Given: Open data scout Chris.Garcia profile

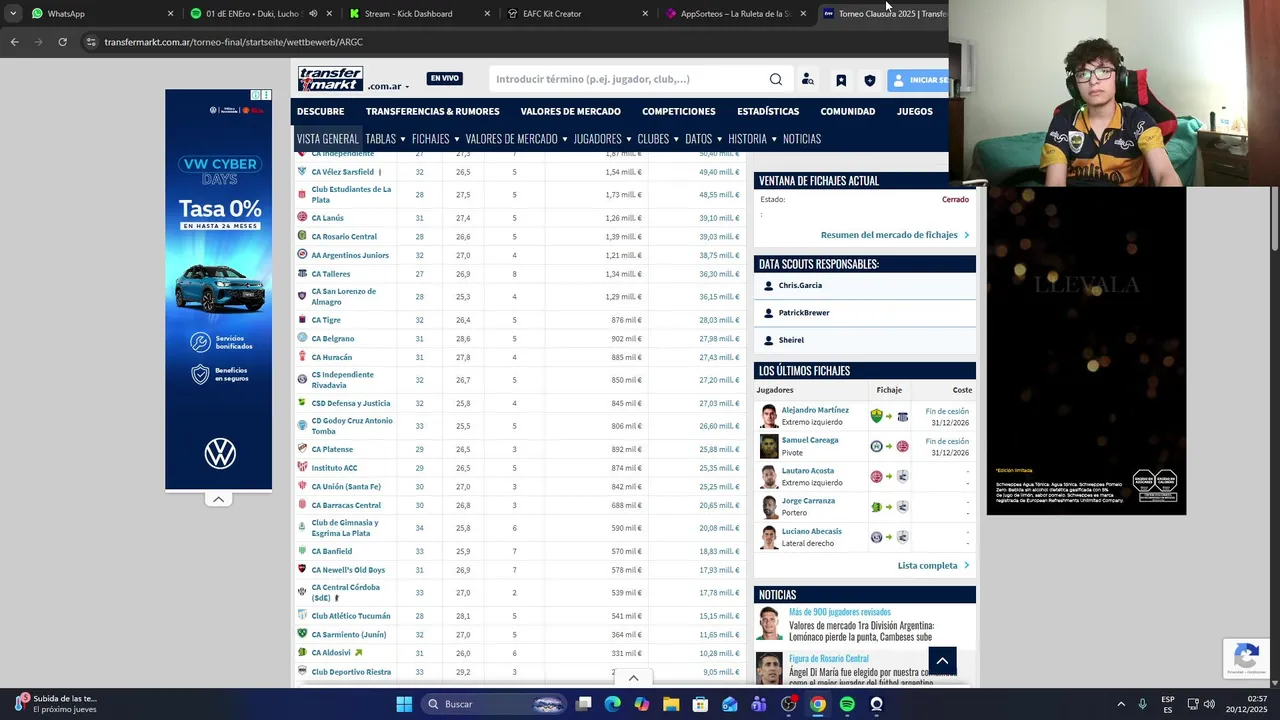Looking at the screenshot, I should pyautogui.click(x=800, y=286).
